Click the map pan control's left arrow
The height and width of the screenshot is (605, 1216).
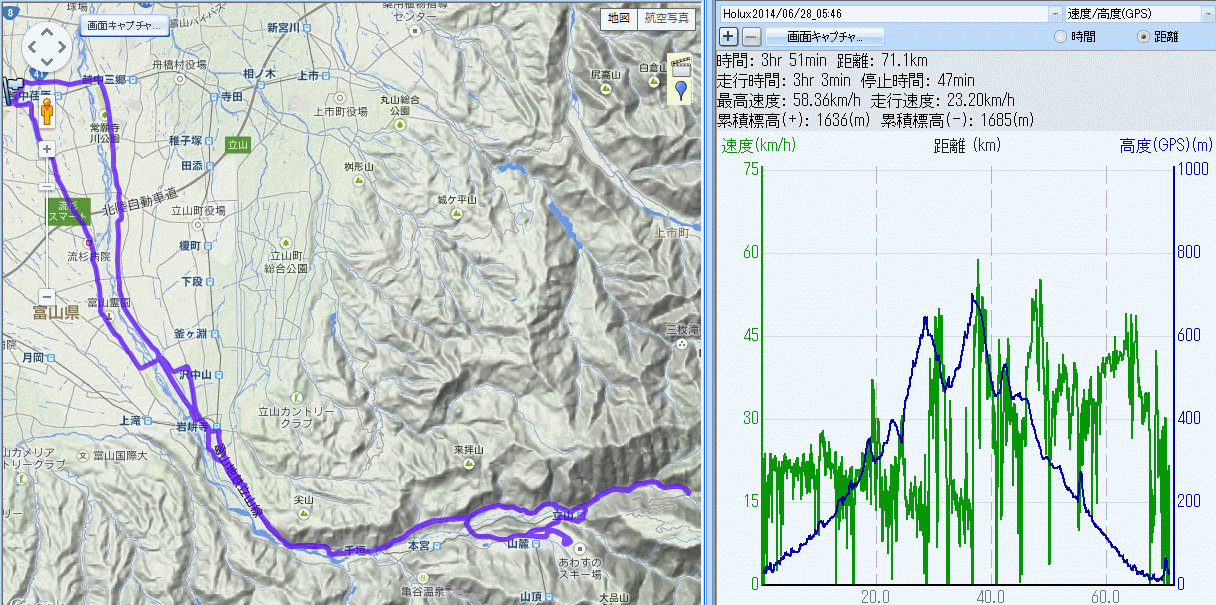click(31, 45)
